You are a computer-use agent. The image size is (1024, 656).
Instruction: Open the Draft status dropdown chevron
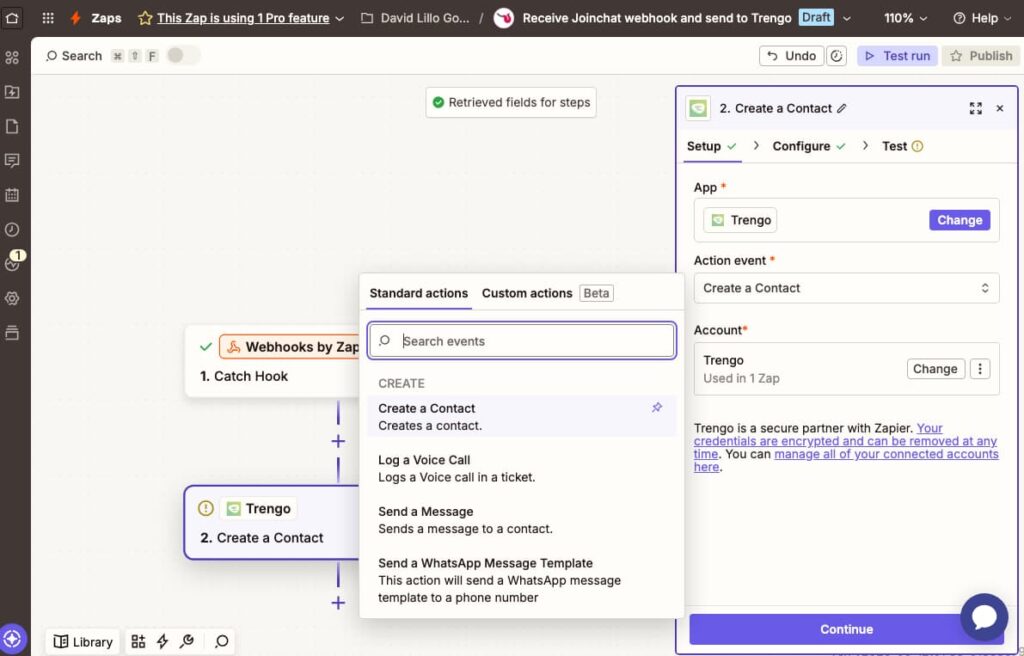point(846,18)
